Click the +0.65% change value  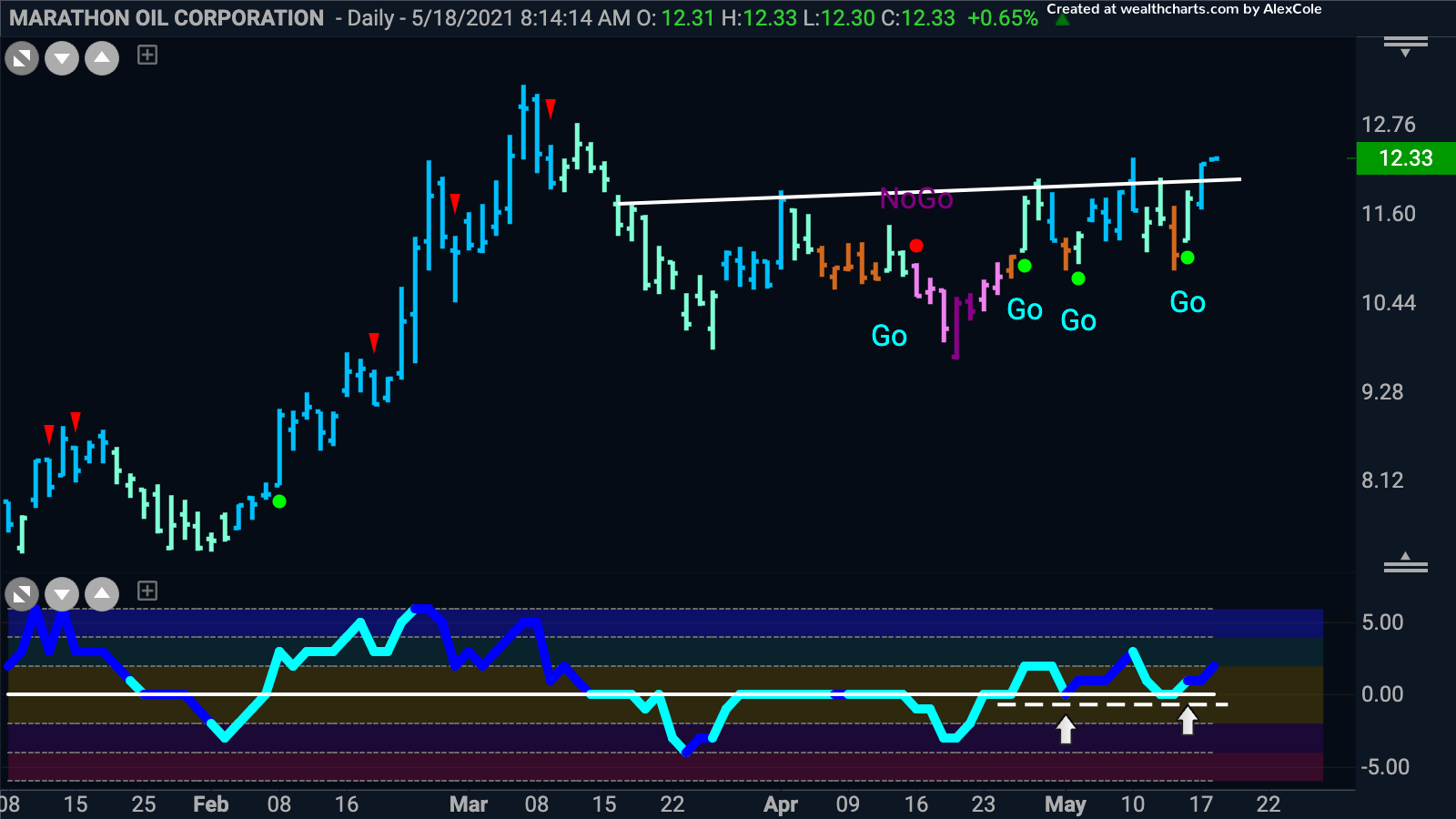pyautogui.click(x=1002, y=18)
